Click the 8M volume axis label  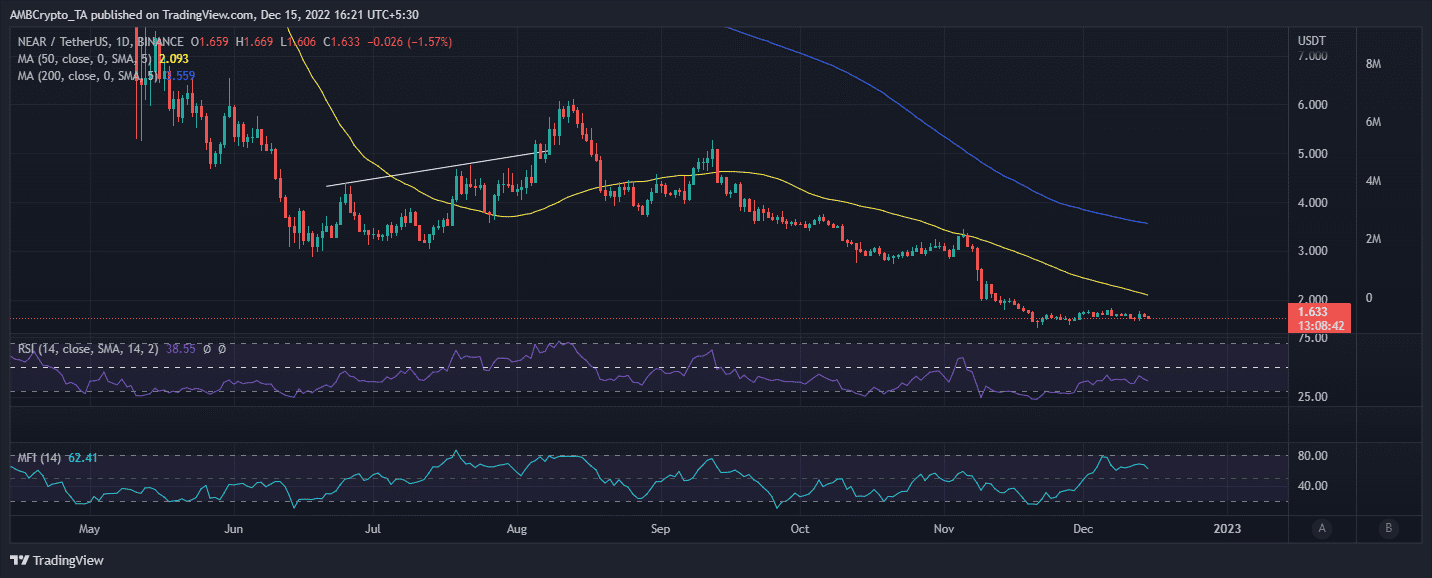pos(1374,64)
